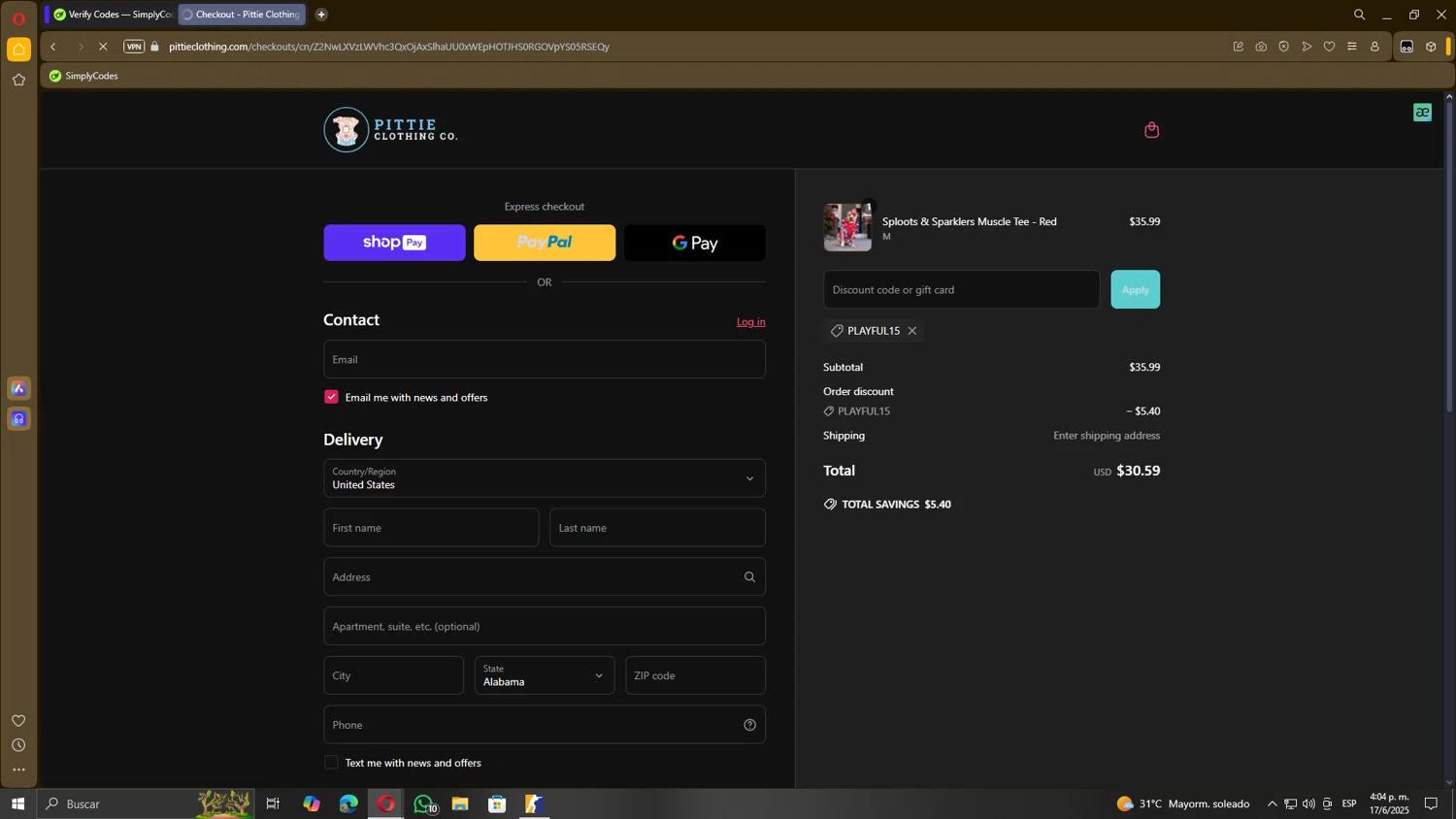Expand the Country/Region dropdown
The image size is (1456, 819).
[544, 478]
